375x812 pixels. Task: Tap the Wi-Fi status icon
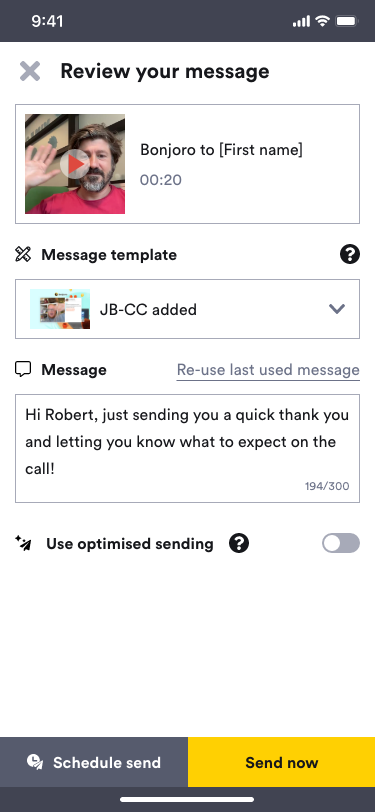click(322, 21)
